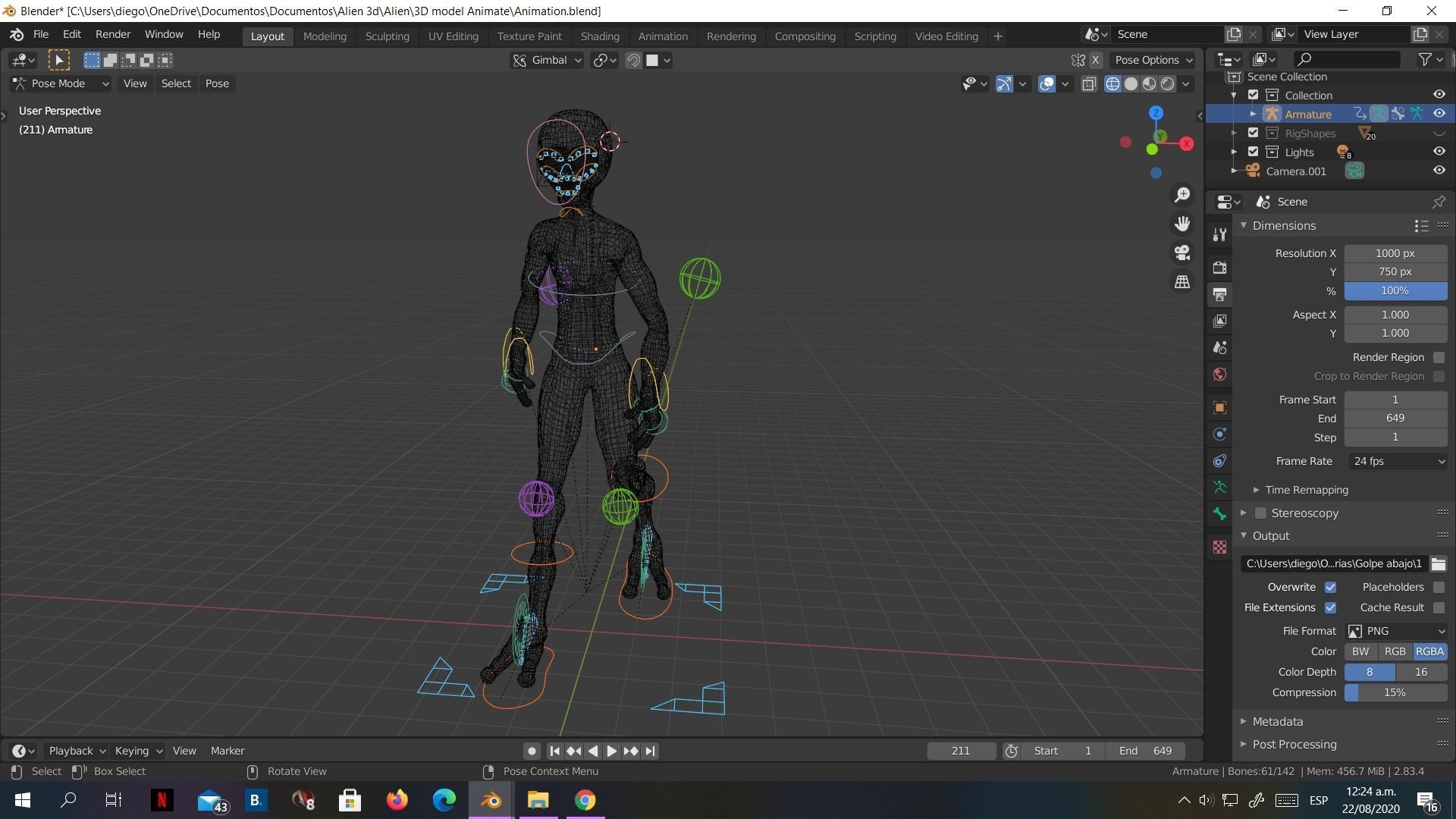Enable the Render Region checkbox
The width and height of the screenshot is (1456, 819).
coord(1439,357)
